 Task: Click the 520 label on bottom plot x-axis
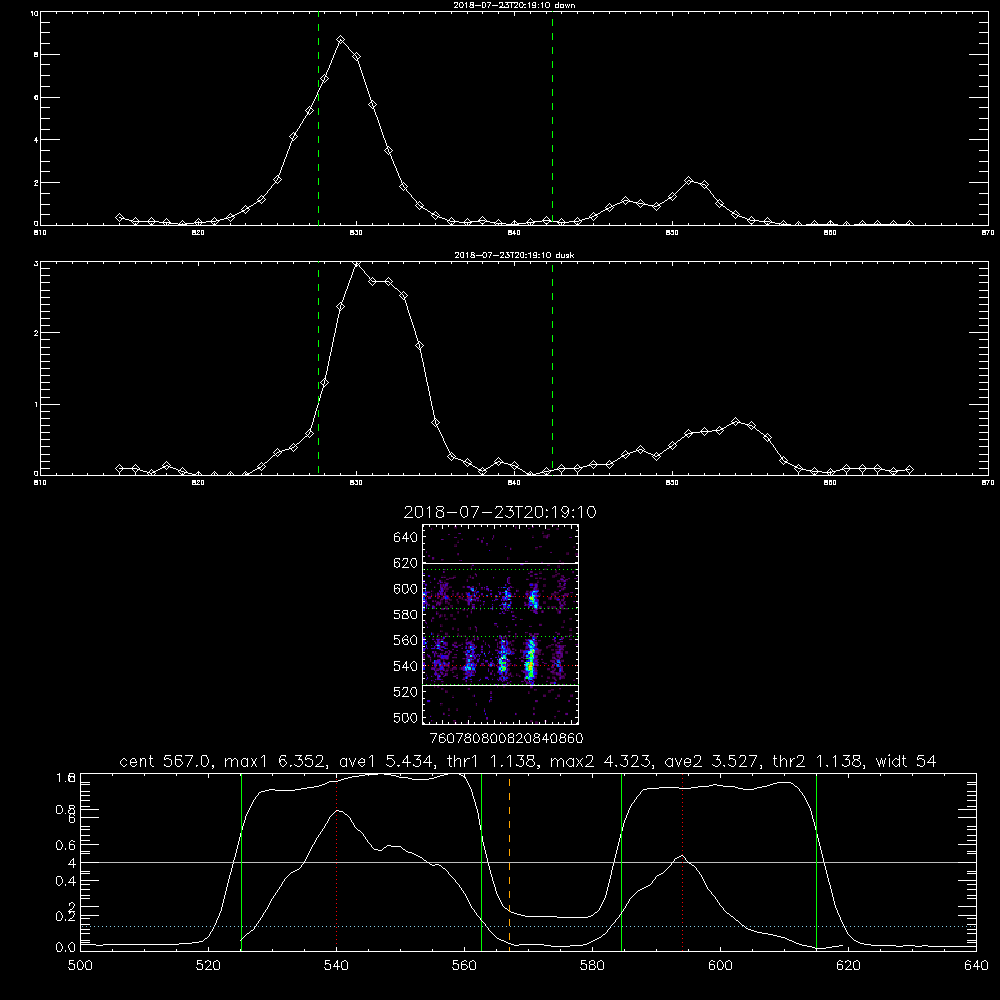coord(208,966)
